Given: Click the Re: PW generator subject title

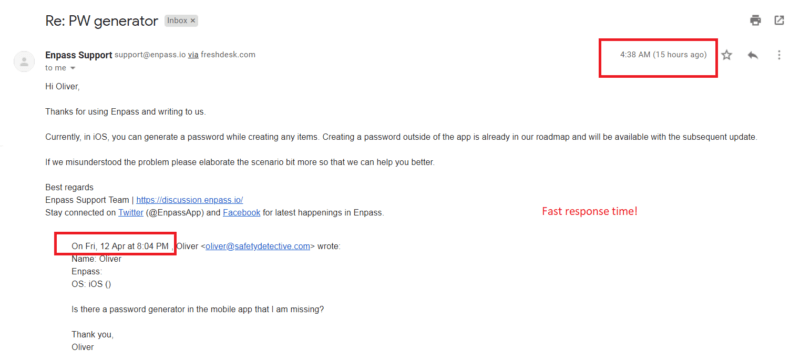Looking at the screenshot, I should [x=102, y=21].
